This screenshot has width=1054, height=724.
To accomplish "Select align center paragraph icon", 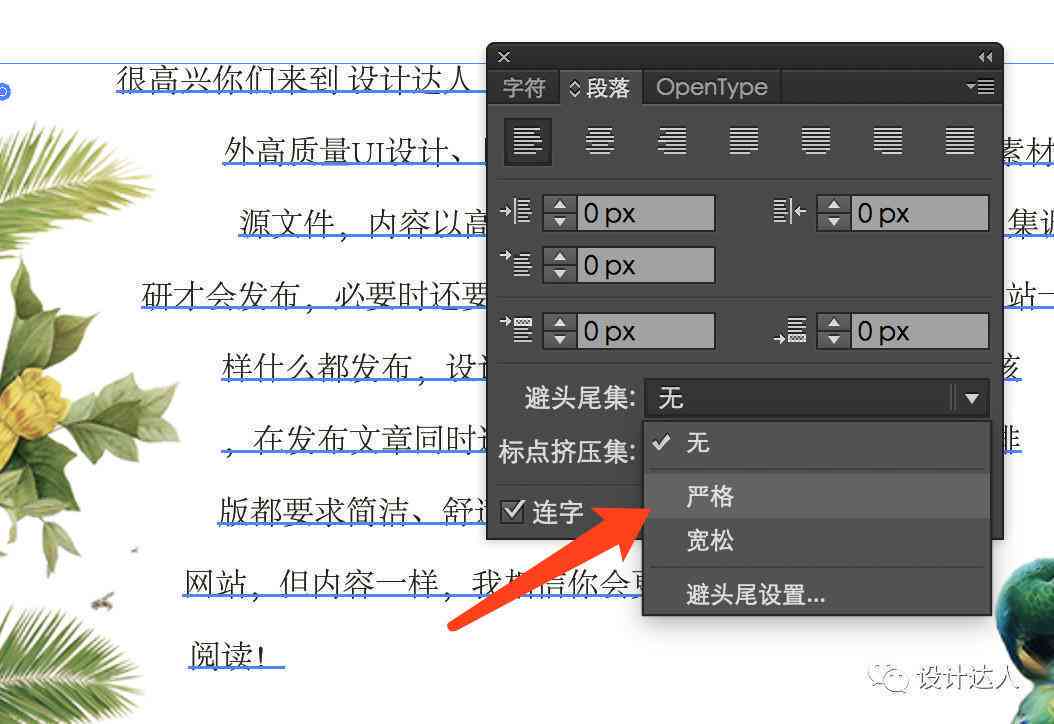I will pyautogui.click(x=600, y=142).
